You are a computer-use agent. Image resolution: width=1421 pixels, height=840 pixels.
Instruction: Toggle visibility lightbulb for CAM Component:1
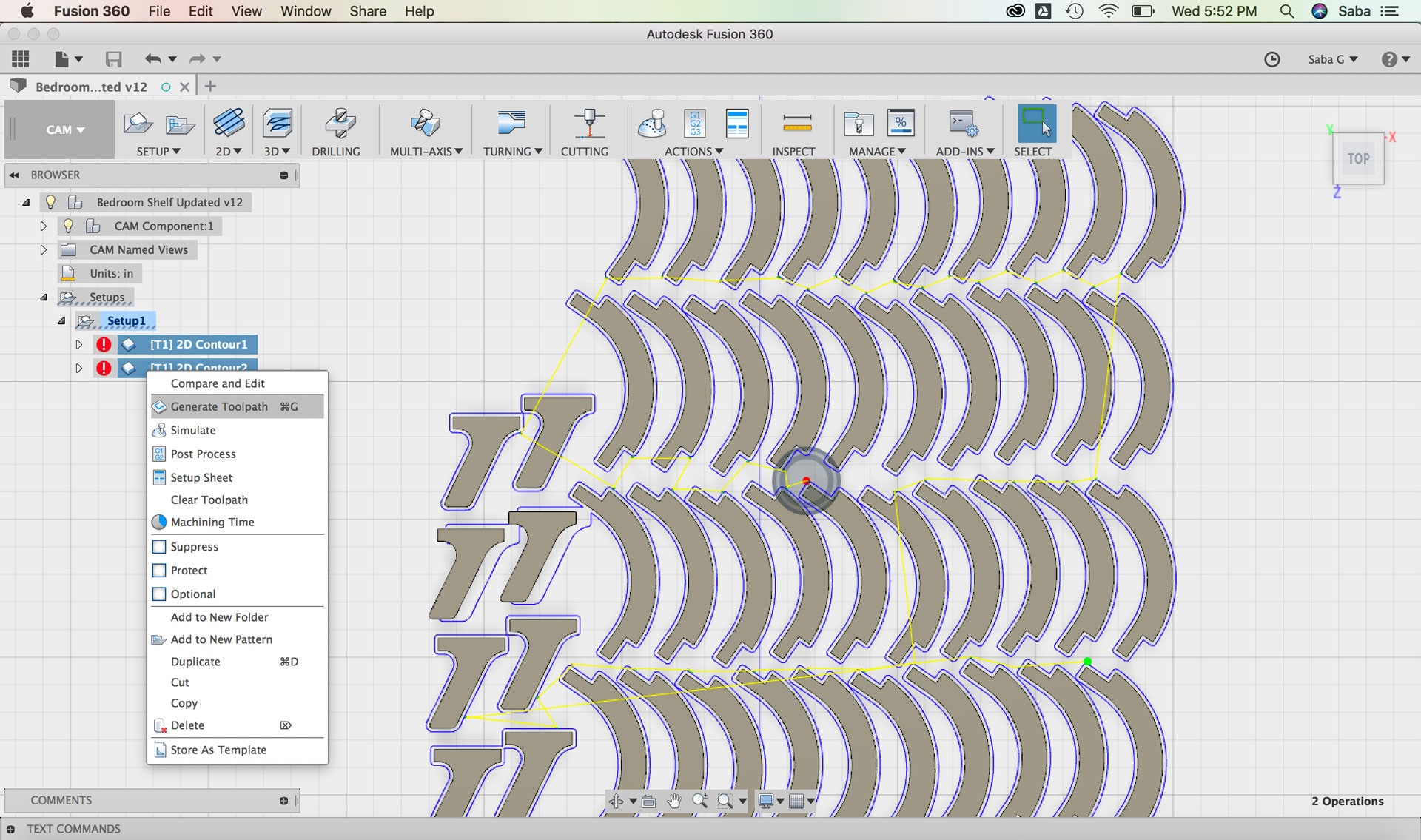68,226
